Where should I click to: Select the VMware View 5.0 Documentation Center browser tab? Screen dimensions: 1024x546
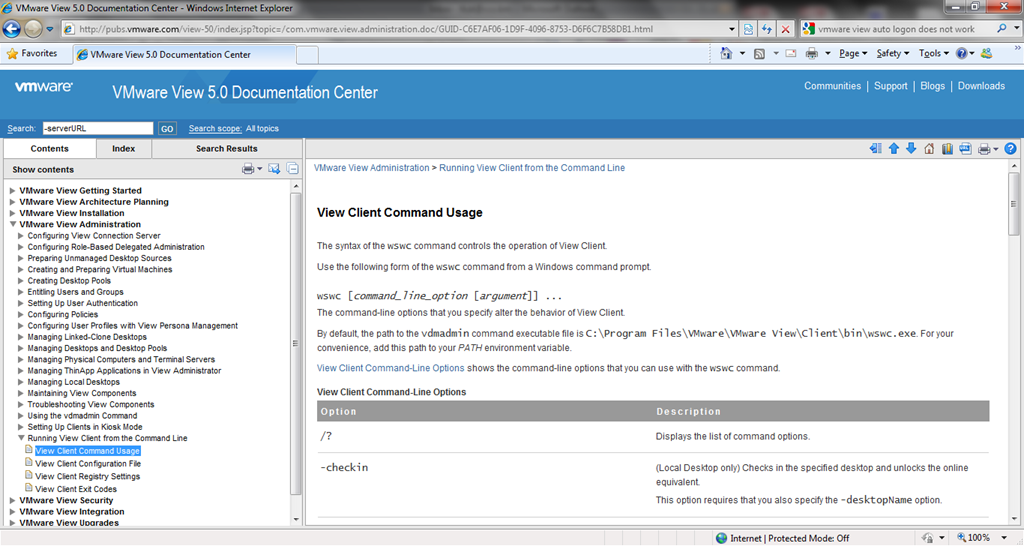[183, 55]
